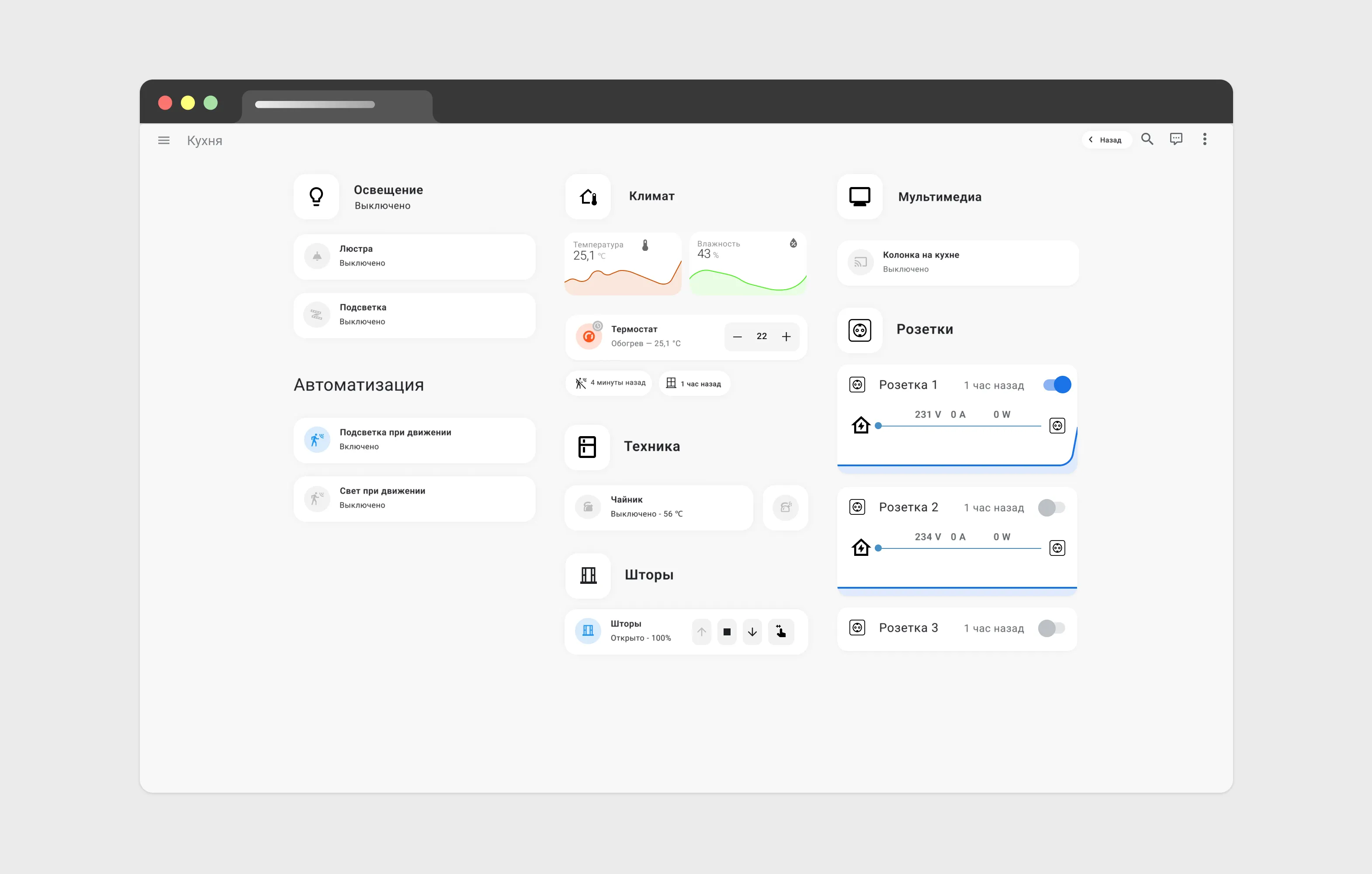The width and height of the screenshot is (1372, 874).
Task: Click the Мультимедиа monitor icon
Action: [x=860, y=197]
